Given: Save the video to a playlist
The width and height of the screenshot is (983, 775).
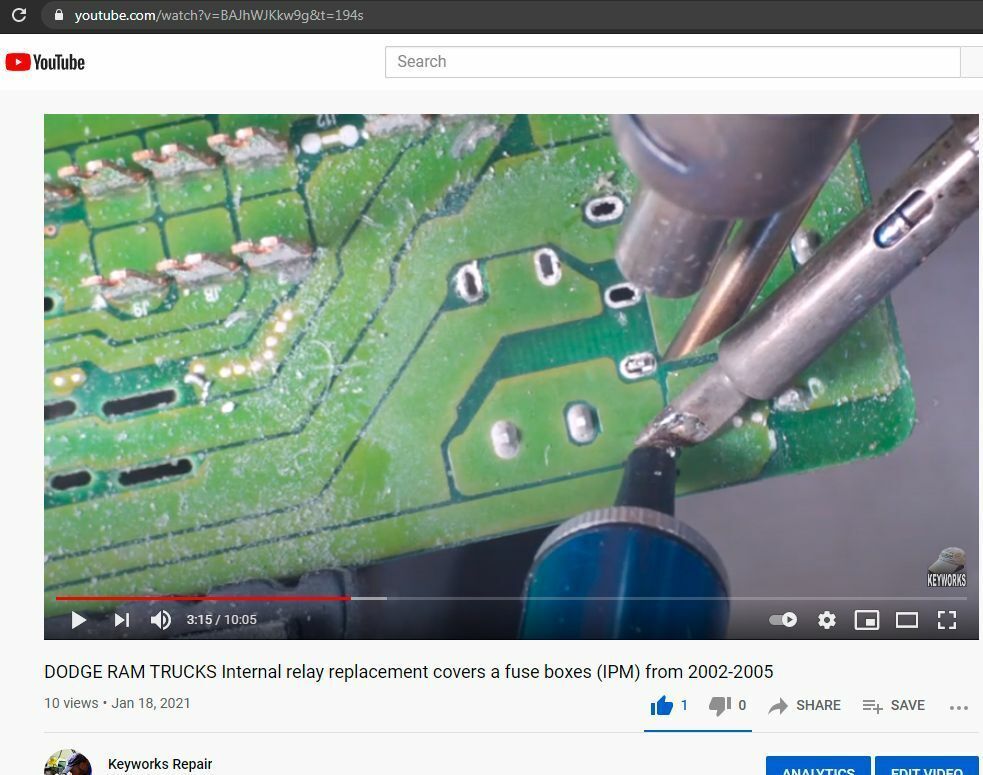Looking at the screenshot, I should click(893, 706).
